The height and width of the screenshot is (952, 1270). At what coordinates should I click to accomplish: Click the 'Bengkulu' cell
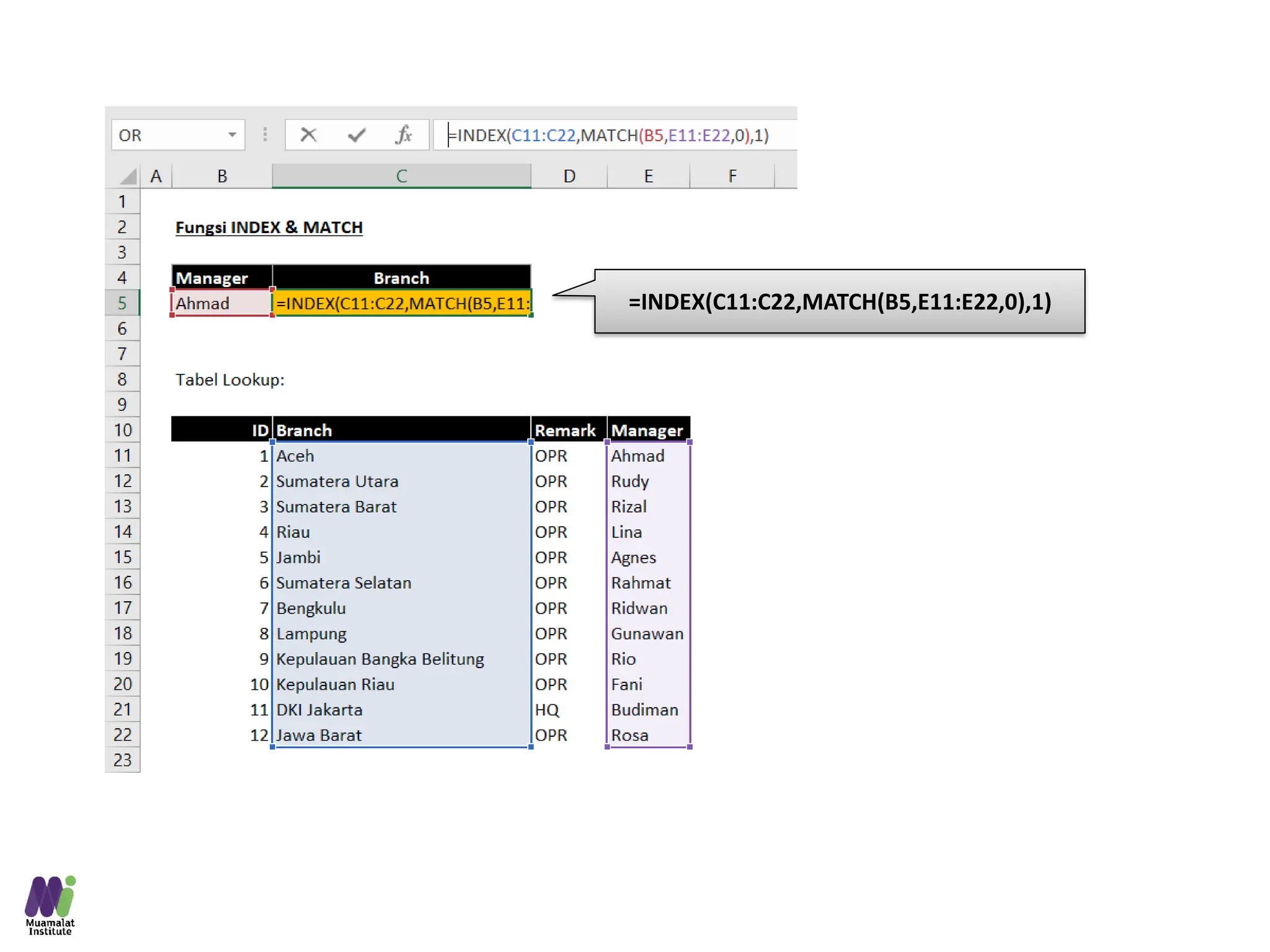[402, 608]
